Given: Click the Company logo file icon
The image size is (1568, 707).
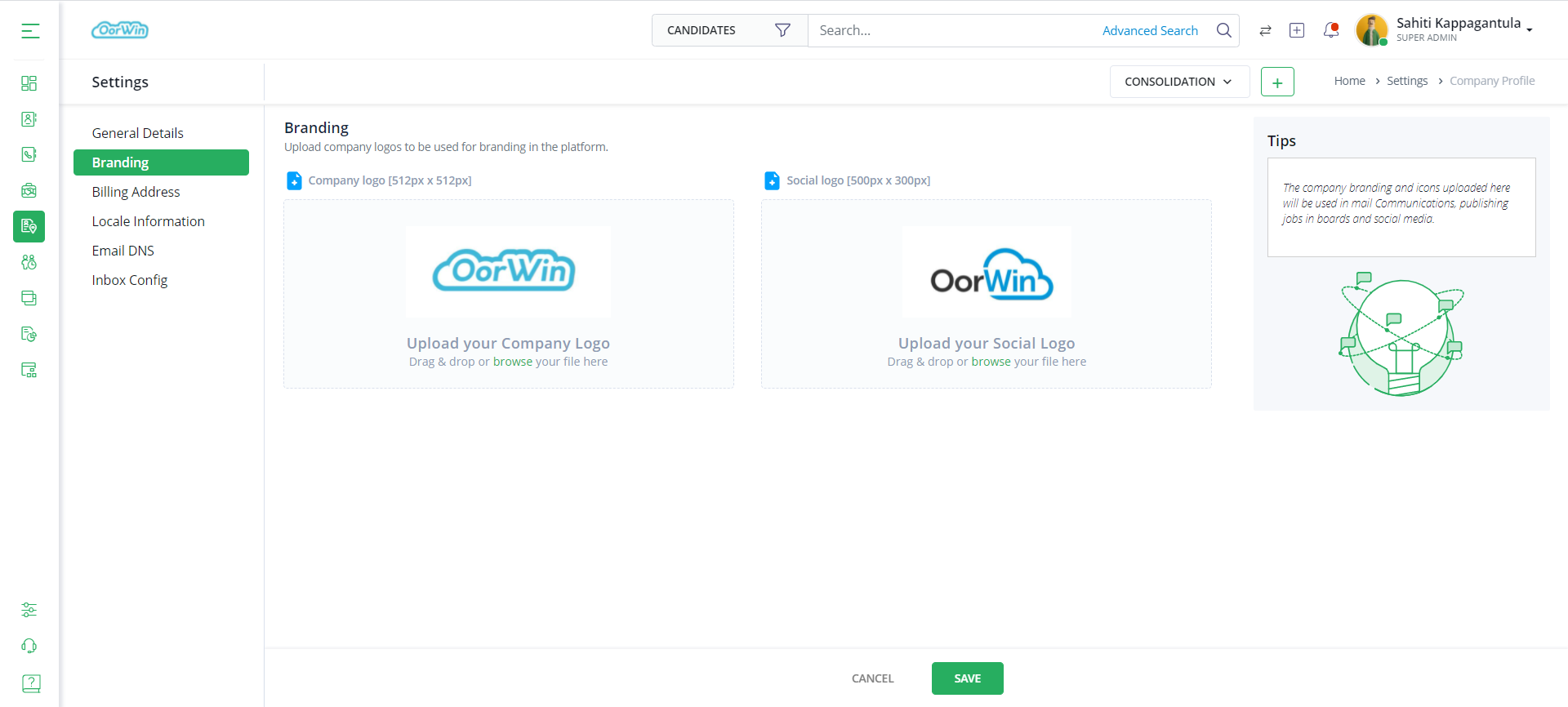Looking at the screenshot, I should coord(295,180).
